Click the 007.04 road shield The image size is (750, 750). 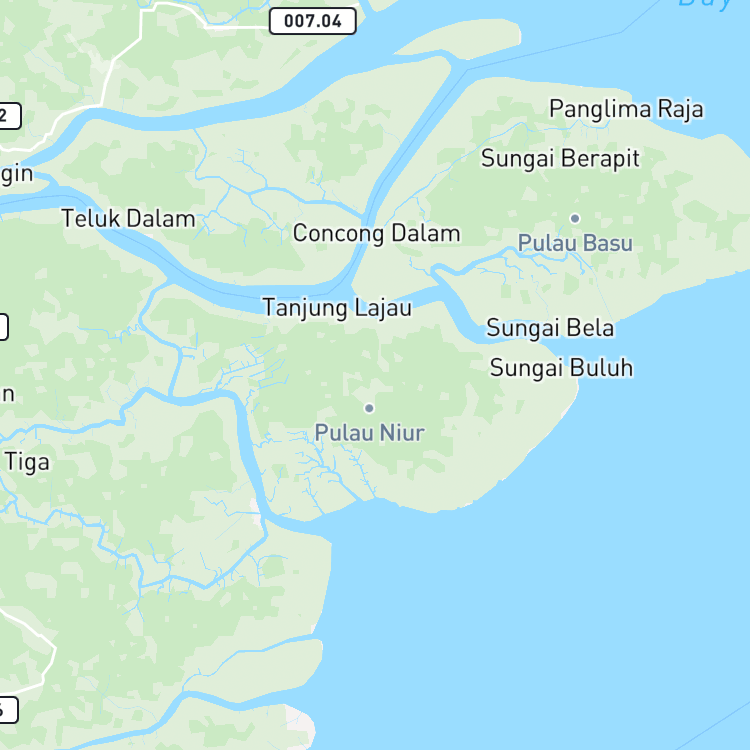pos(313,21)
